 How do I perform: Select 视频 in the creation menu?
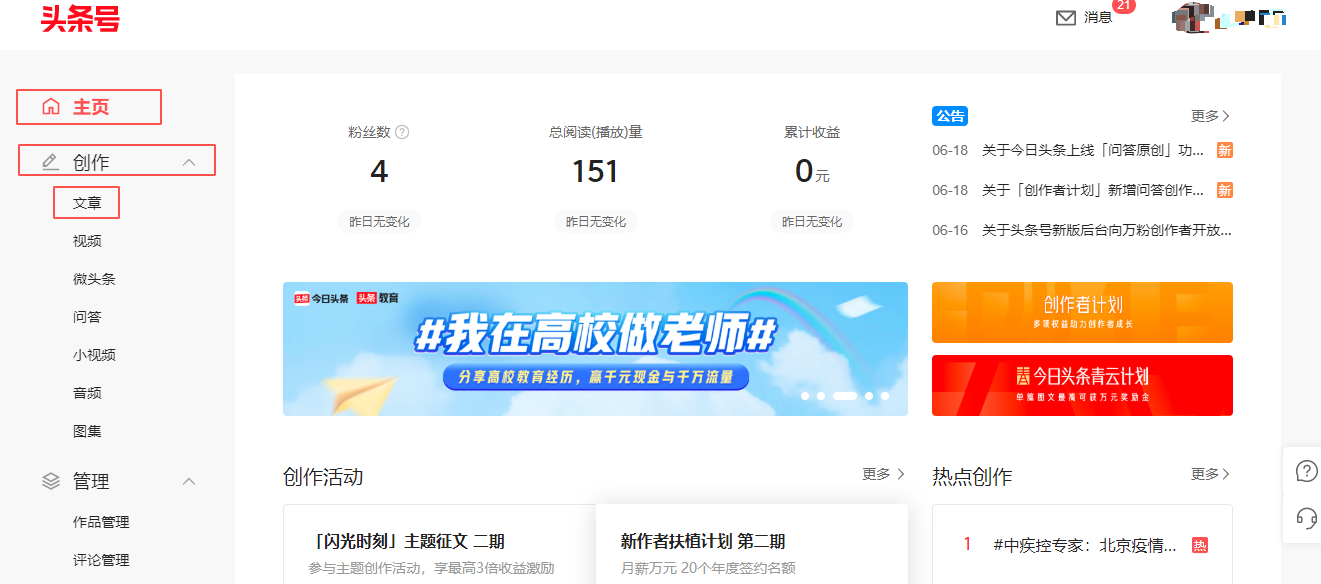87,241
